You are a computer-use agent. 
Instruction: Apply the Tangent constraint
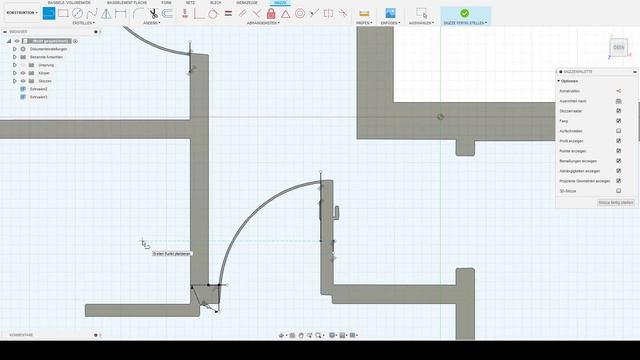pyautogui.click(x=213, y=13)
